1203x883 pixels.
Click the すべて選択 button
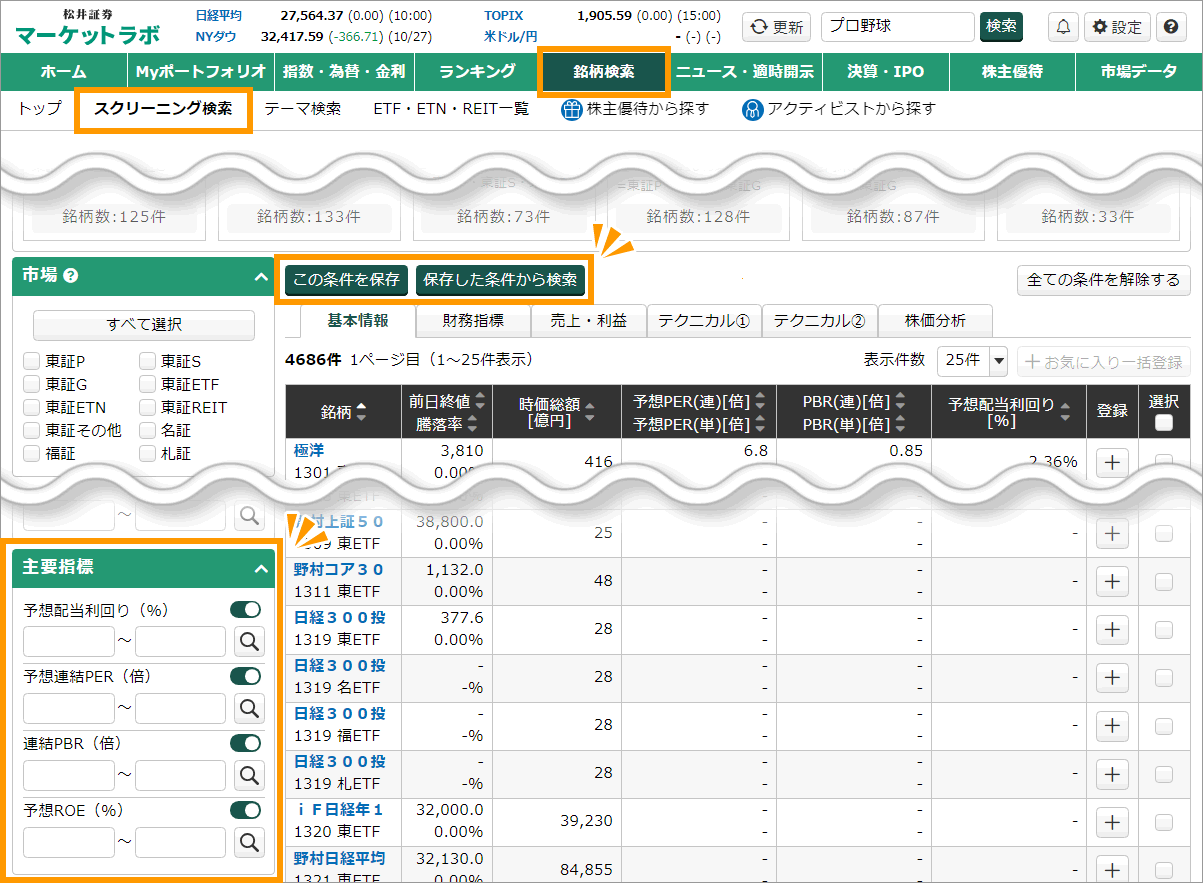(144, 325)
